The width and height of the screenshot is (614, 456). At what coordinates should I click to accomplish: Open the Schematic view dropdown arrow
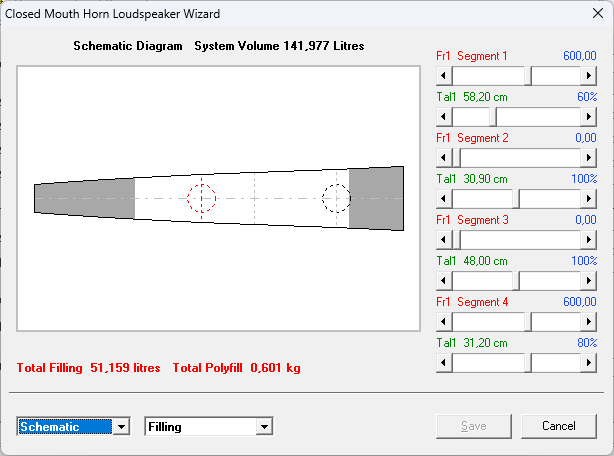121,427
